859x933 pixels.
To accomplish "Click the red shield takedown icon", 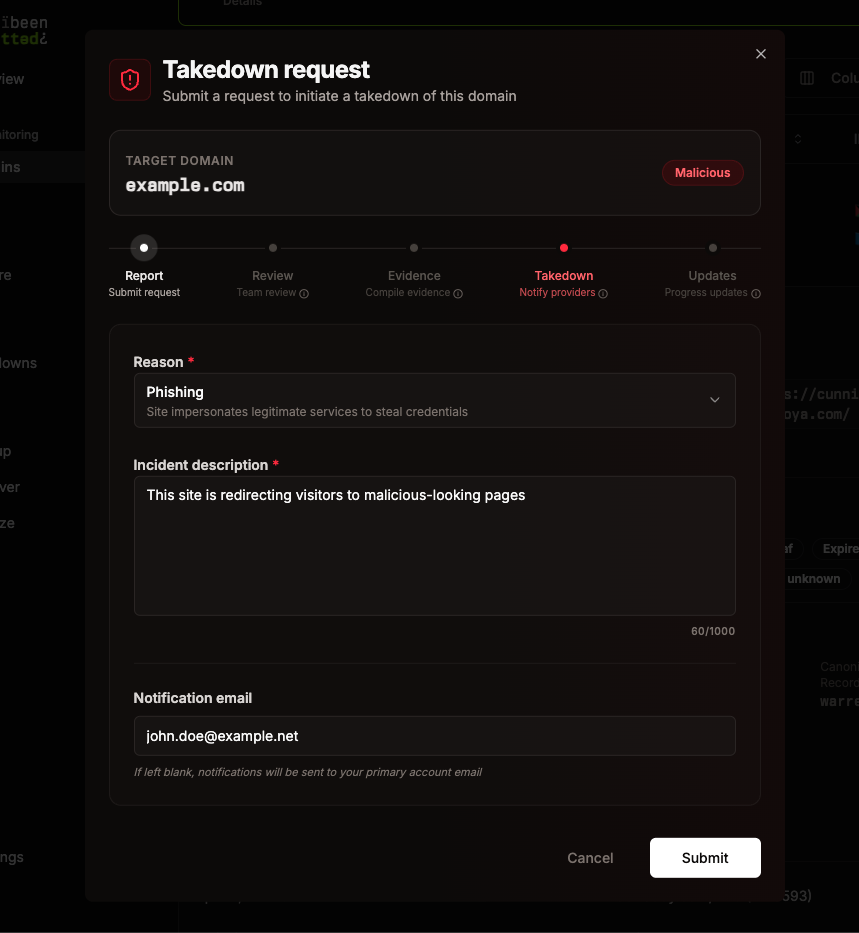I will (130, 80).
